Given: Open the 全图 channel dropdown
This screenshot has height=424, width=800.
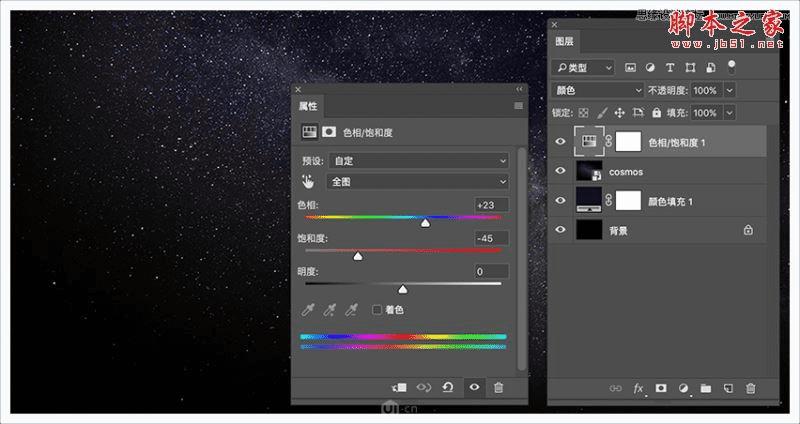Looking at the screenshot, I should (418, 182).
